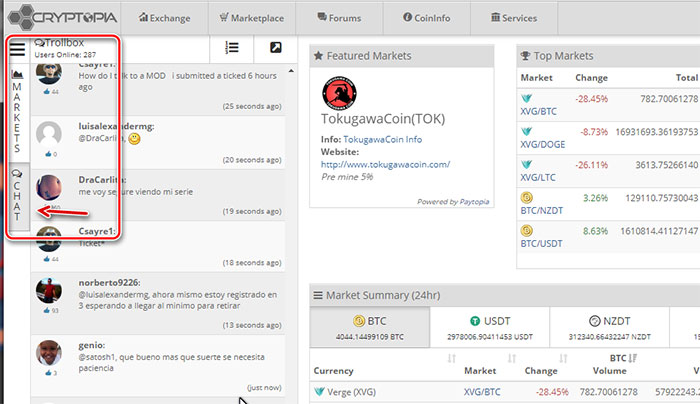
Task: Click the Bitcoin icon beside BTC/NZDT
Action: [x=527, y=197]
